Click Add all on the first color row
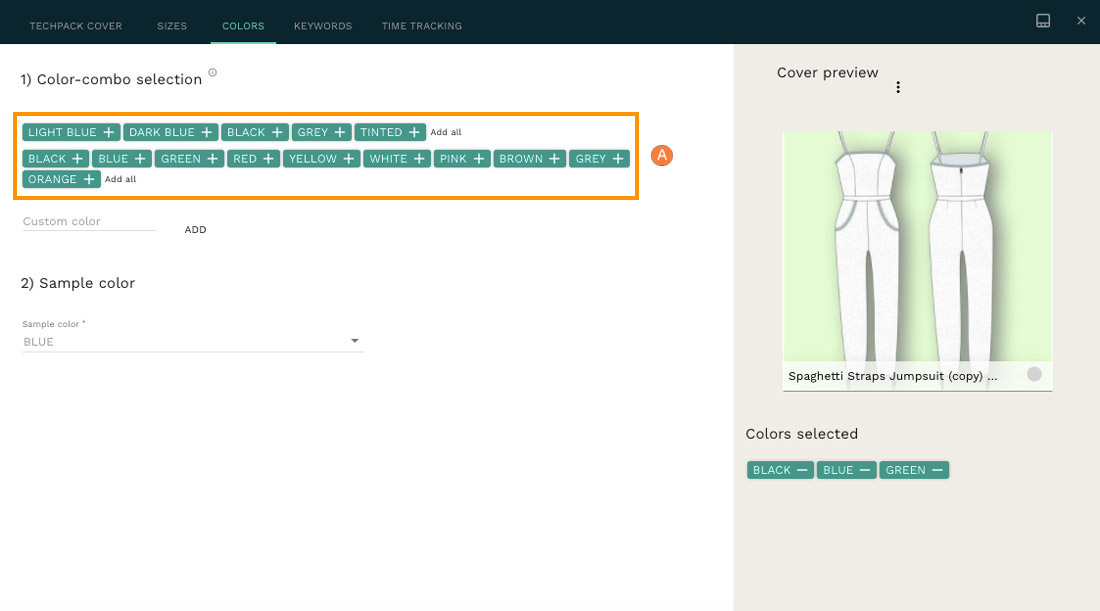 pyautogui.click(x=446, y=131)
